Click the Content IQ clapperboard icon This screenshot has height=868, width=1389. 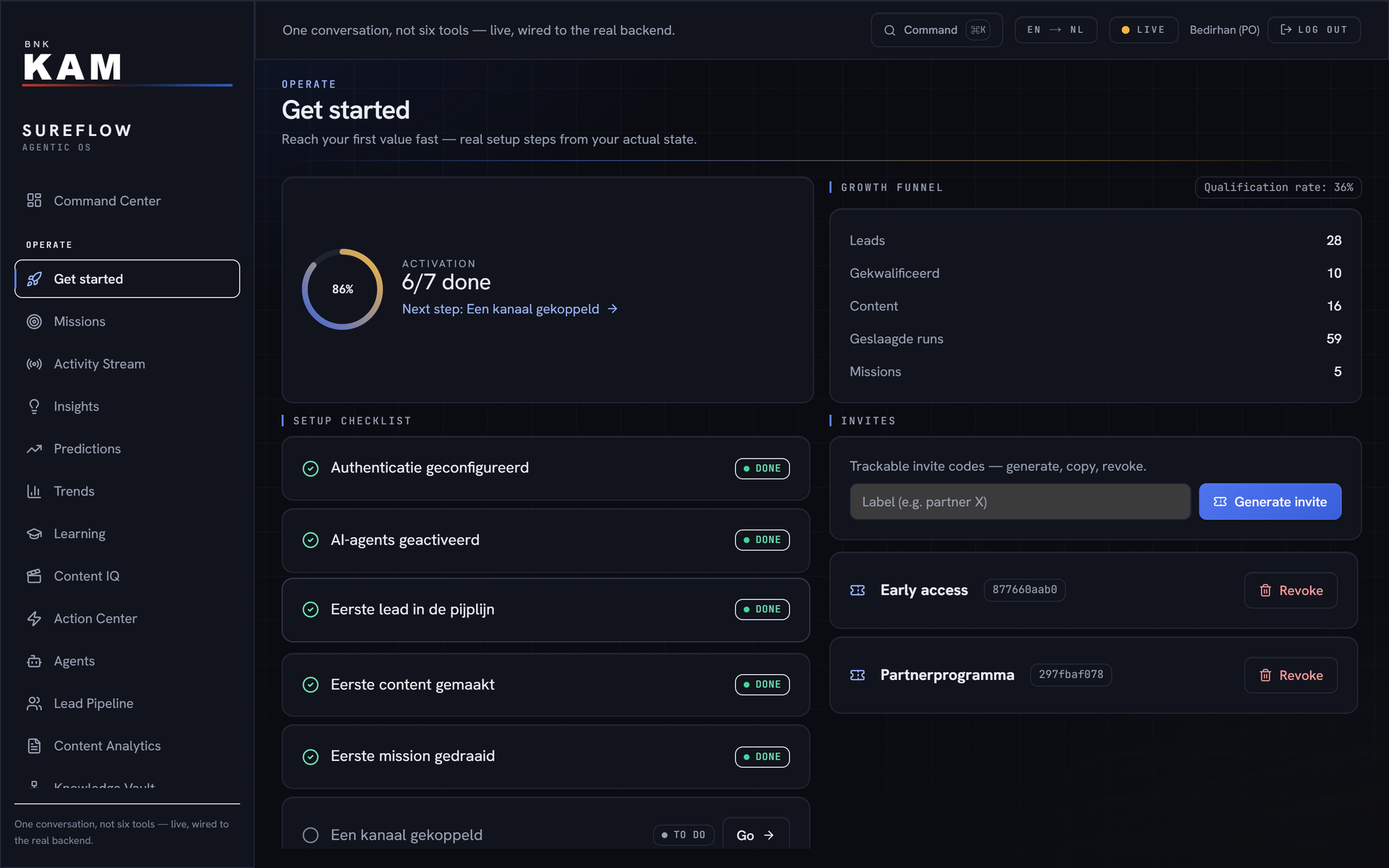pyautogui.click(x=34, y=576)
